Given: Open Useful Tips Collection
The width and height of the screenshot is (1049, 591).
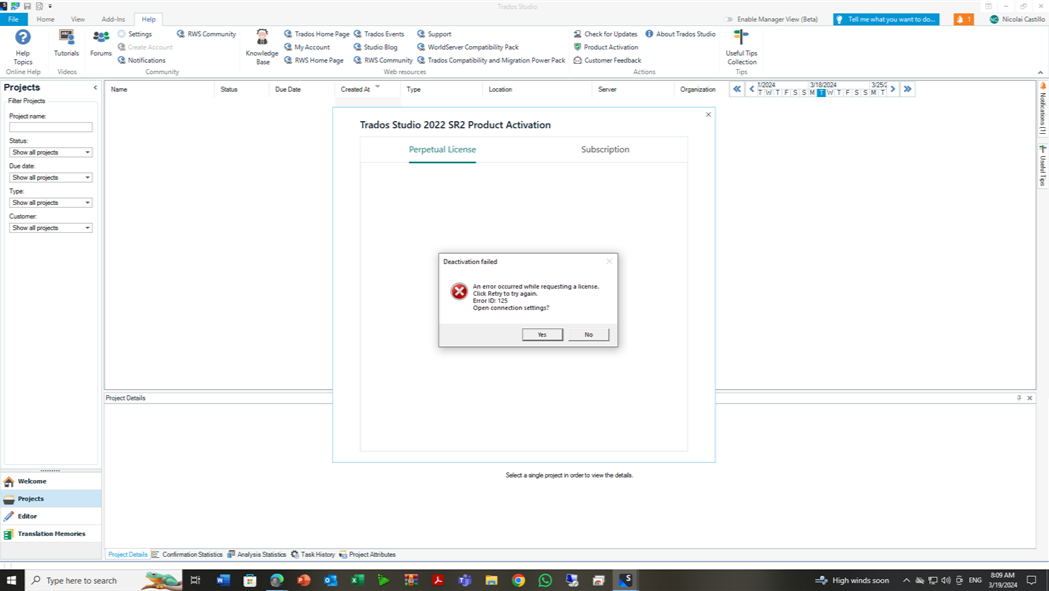Looking at the screenshot, I should click(741, 47).
